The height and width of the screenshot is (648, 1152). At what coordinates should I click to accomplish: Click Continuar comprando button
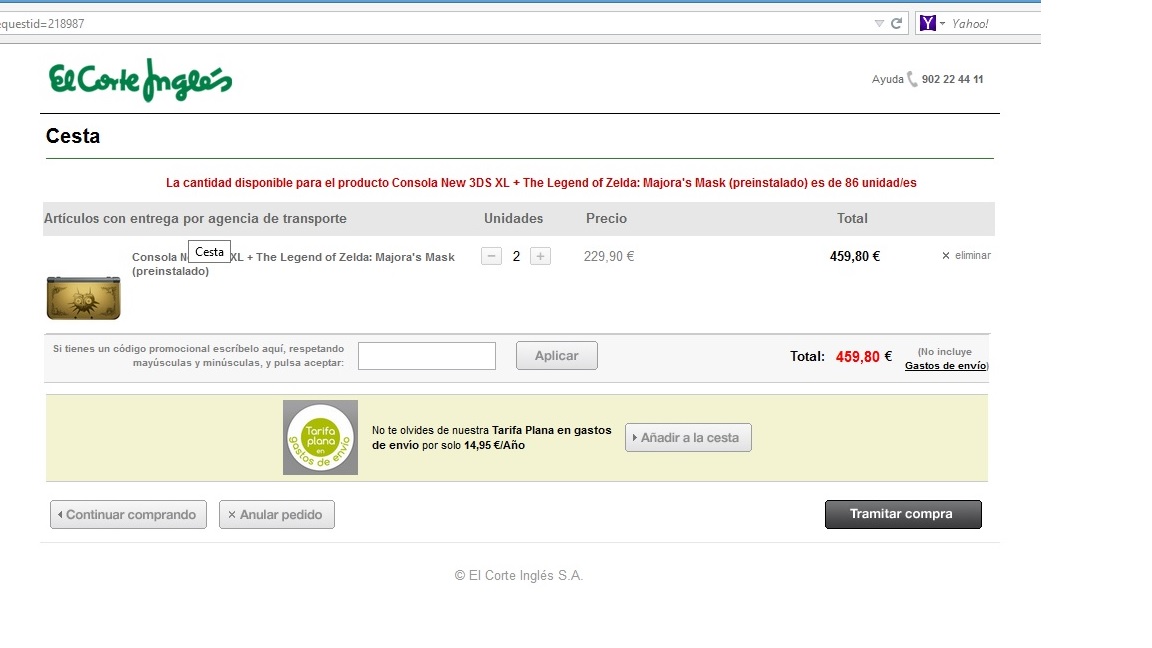(x=129, y=514)
